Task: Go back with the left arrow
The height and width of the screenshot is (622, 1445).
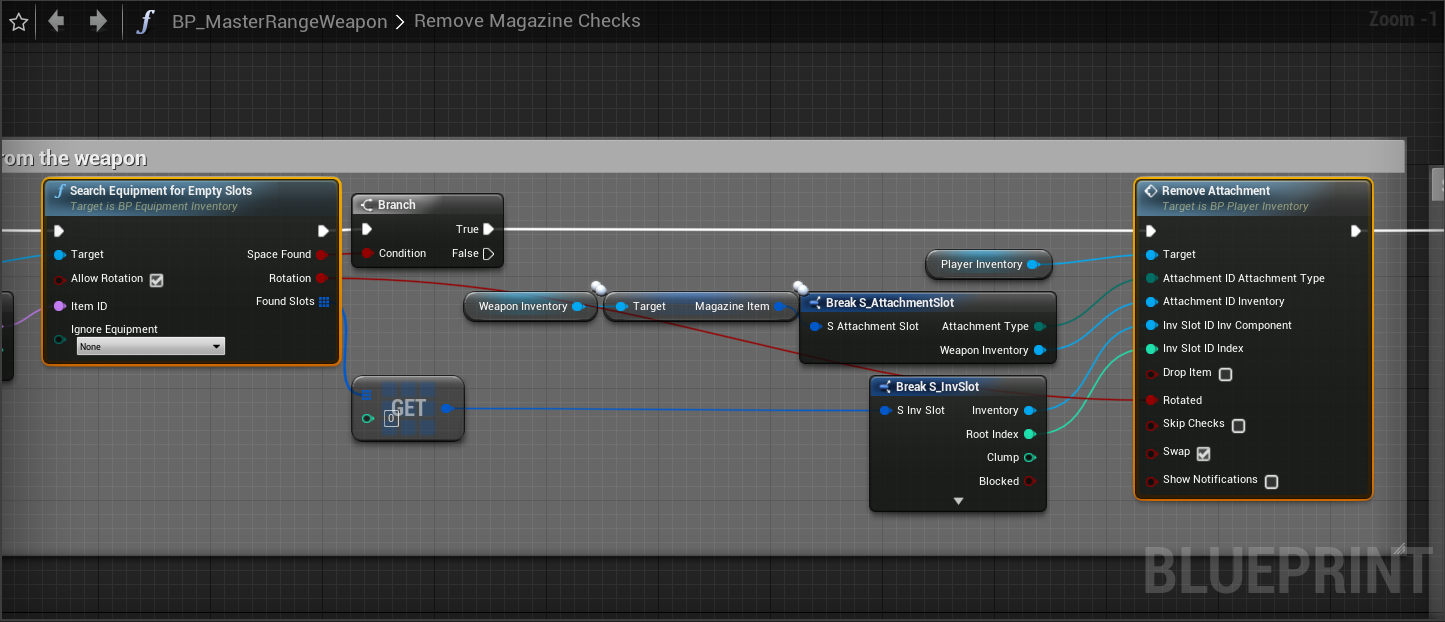Action: coord(57,21)
